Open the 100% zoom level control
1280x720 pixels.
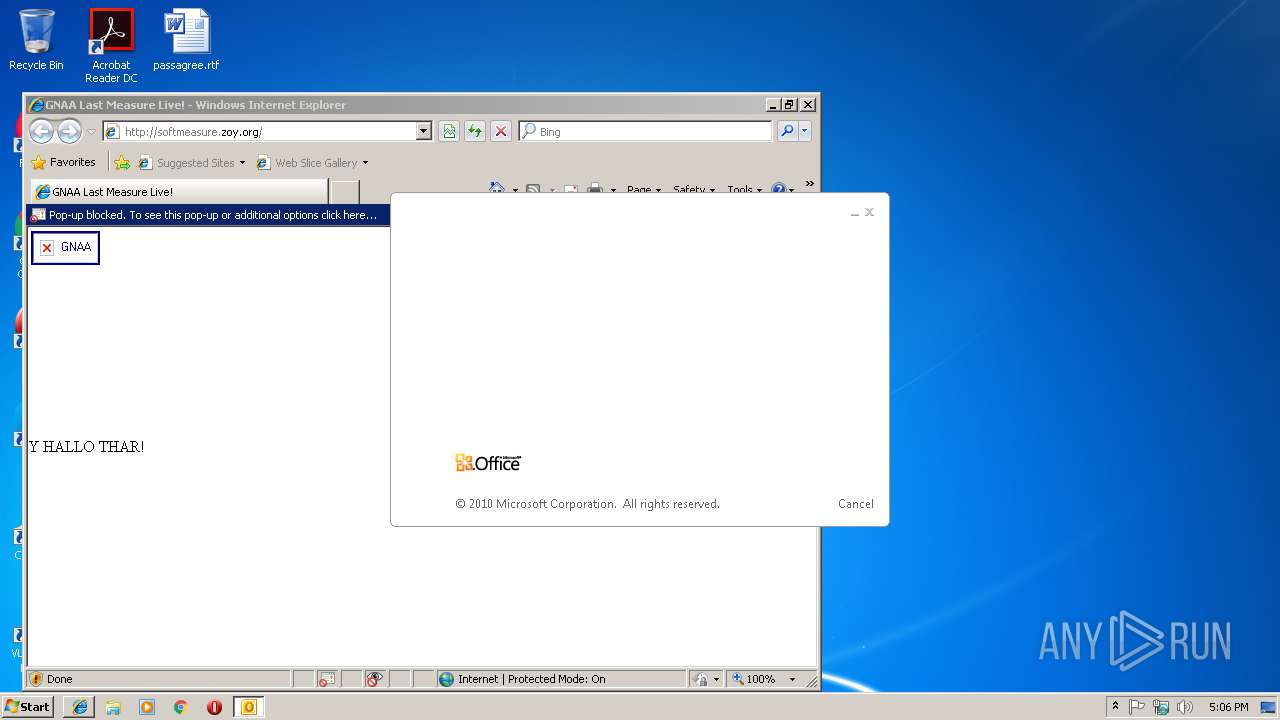click(764, 679)
